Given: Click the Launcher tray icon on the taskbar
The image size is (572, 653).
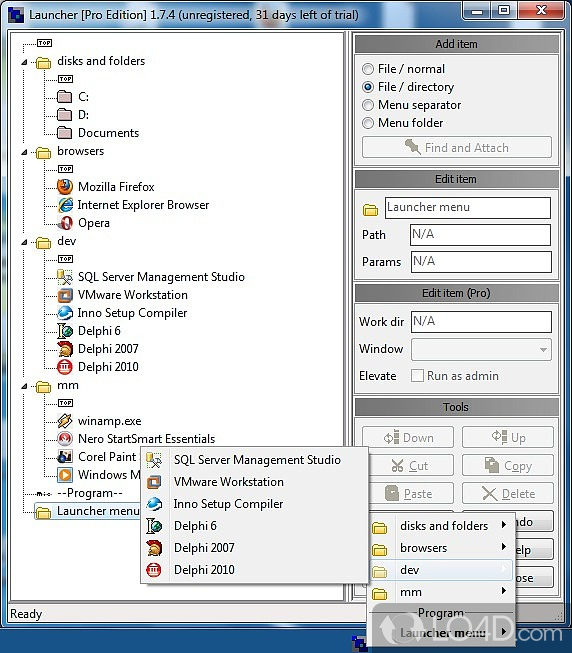Looking at the screenshot, I should click(359, 643).
